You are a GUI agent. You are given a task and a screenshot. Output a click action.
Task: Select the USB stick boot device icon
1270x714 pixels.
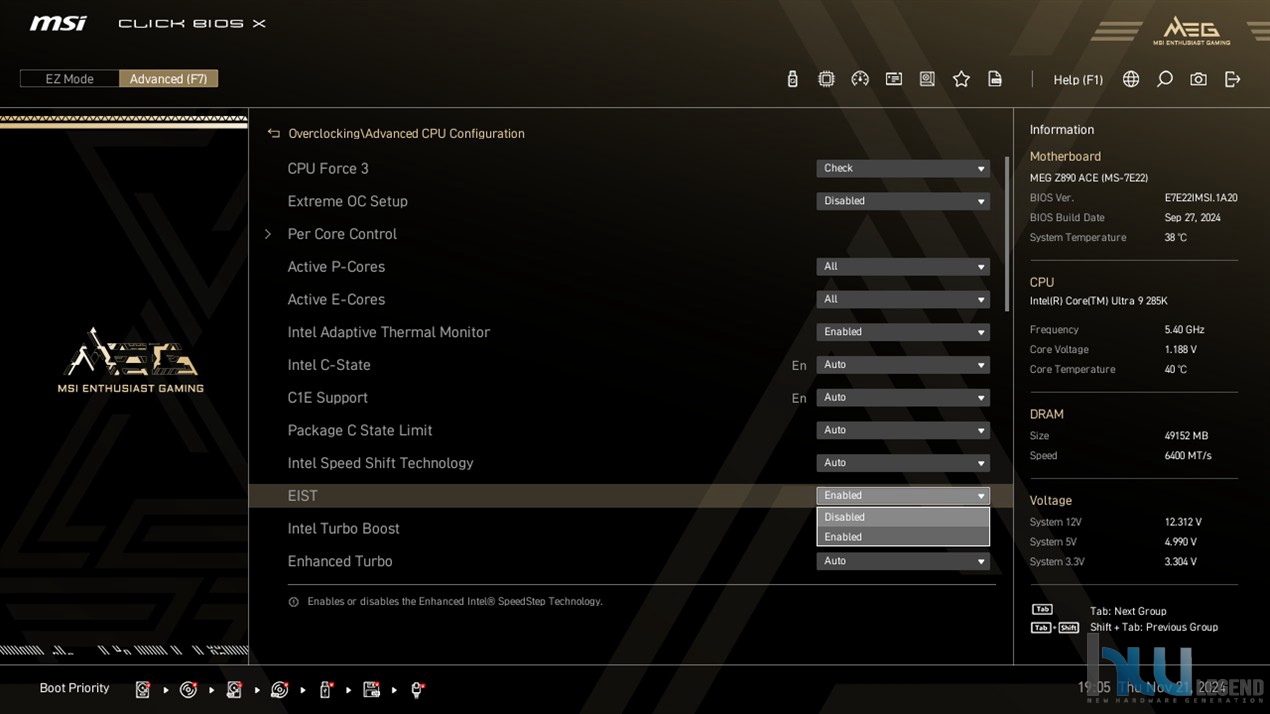coord(325,689)
